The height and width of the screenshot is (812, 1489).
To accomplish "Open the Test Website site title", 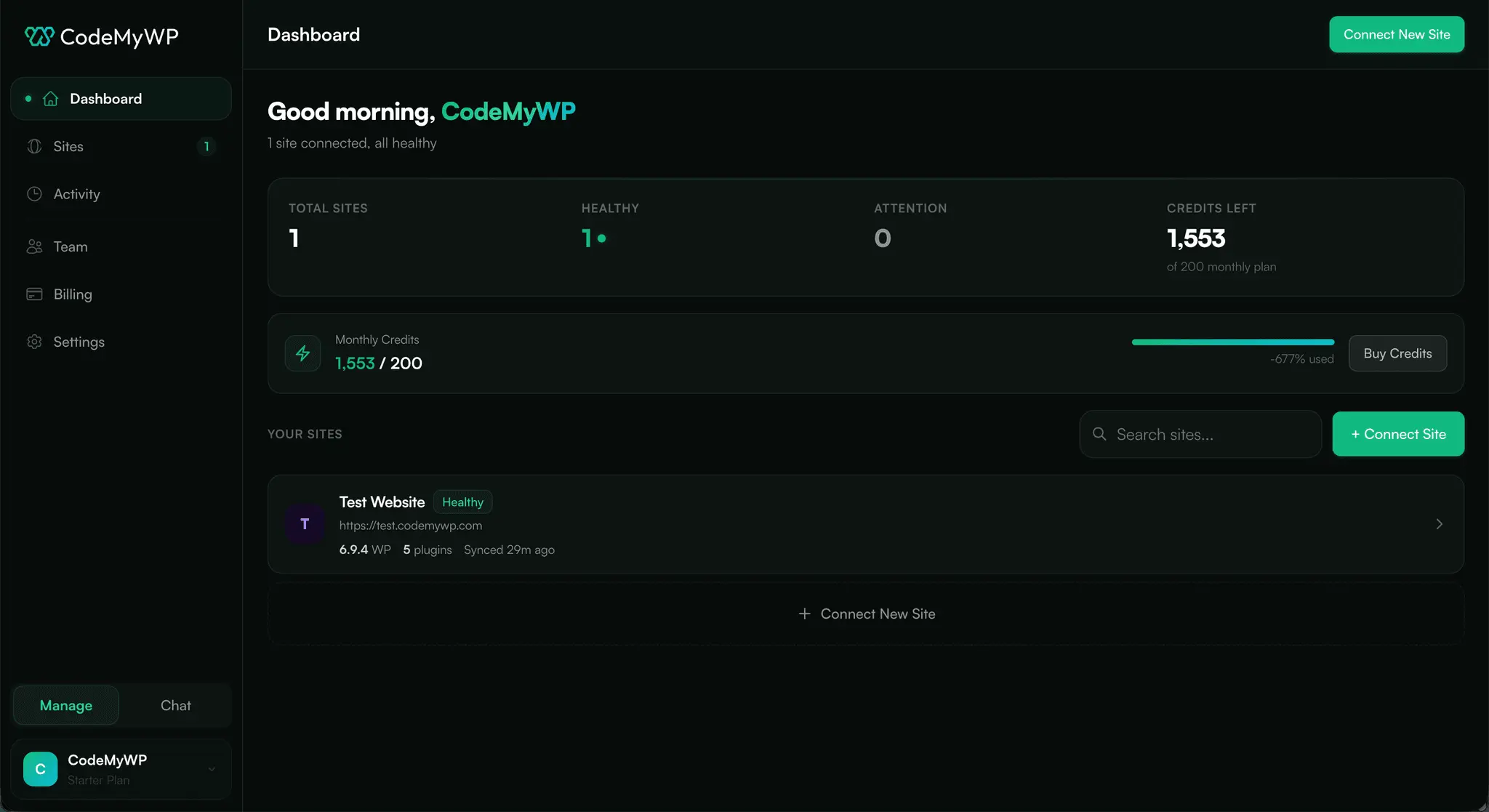I will coord(382,502).
